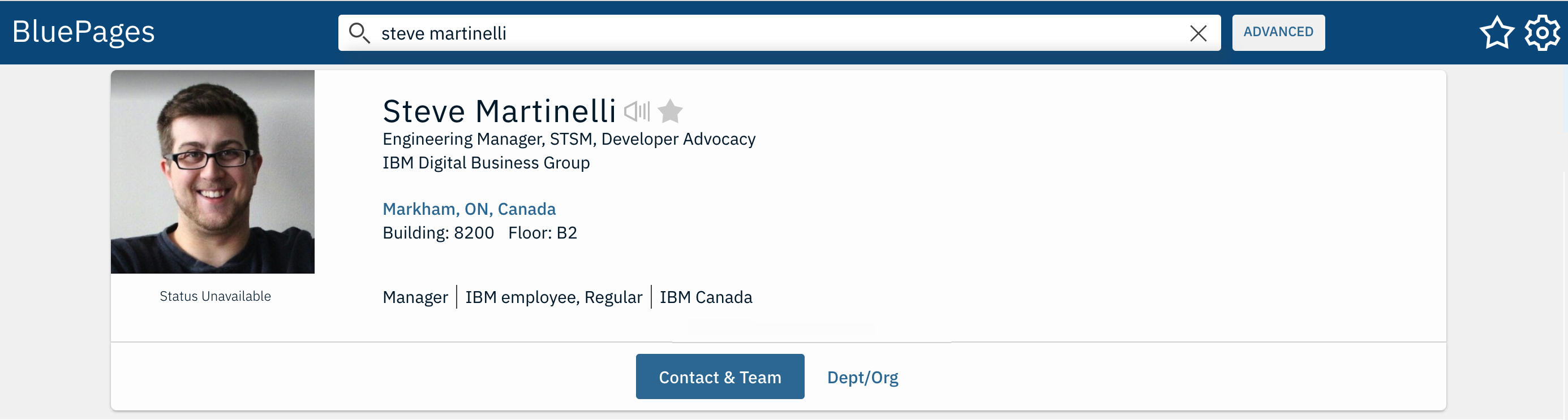Image resolution: width=1568 pixels, height=420 pixels.
Task: Clear the search field with the X
Action: point(1198,33)
